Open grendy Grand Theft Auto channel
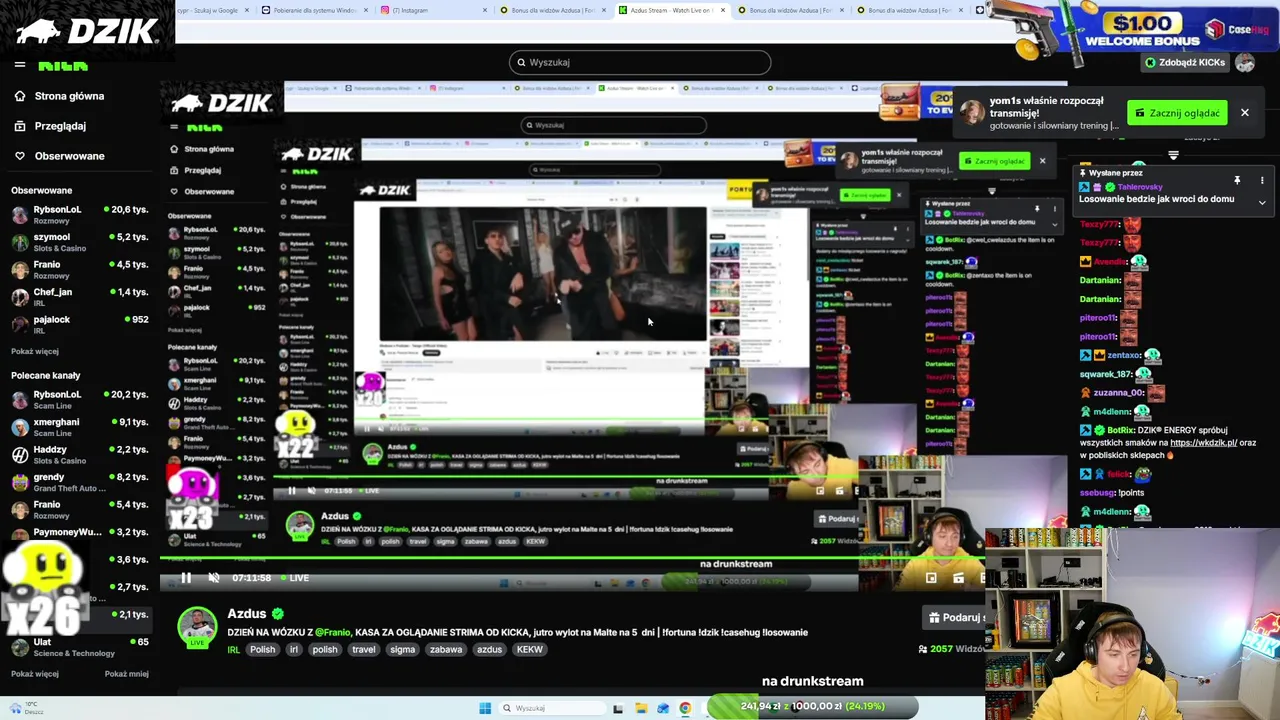The image size is (1280, 720). (79, 482)
